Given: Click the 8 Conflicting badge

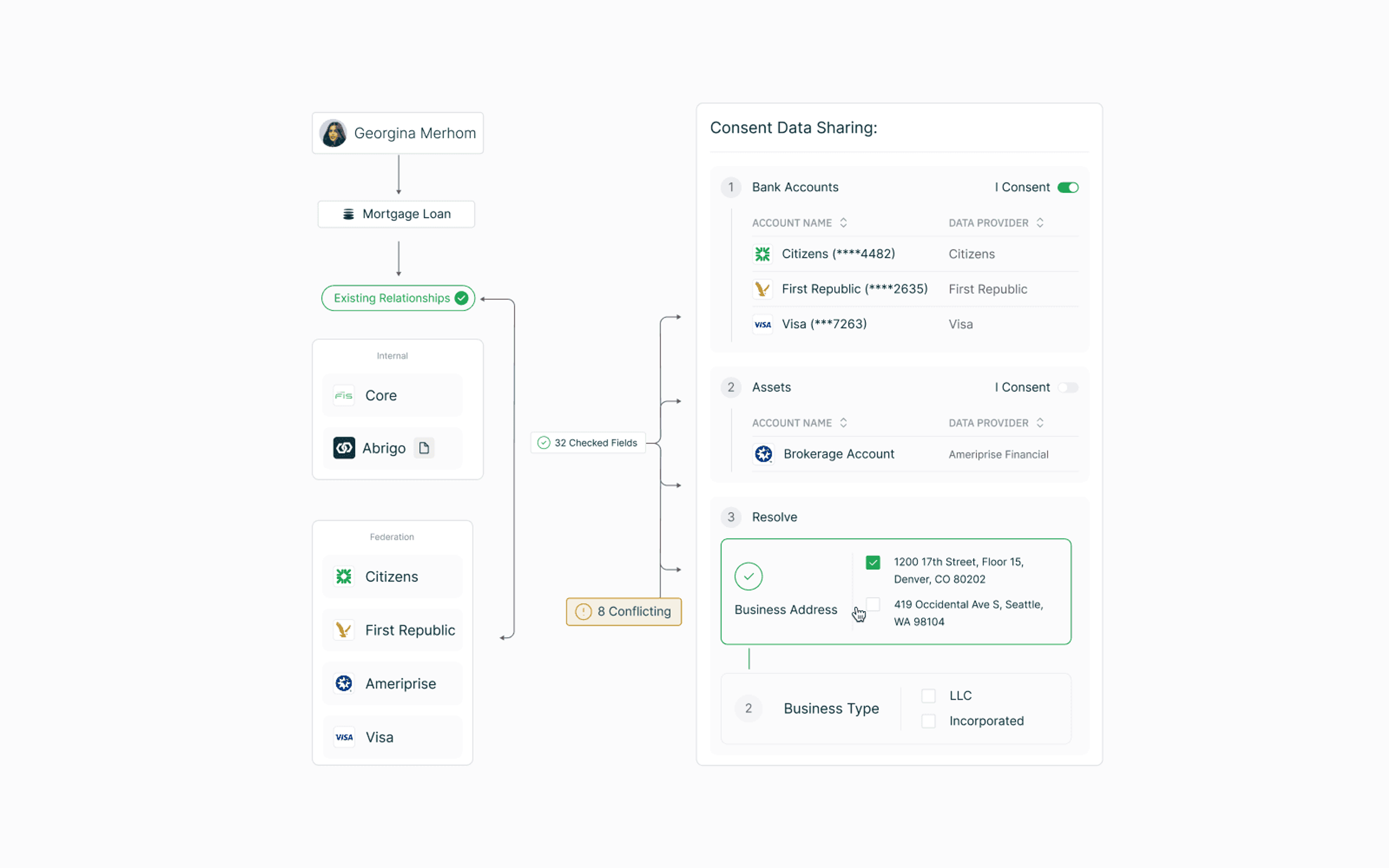Looking at the screenshot, I should click(x=624, y=611).
